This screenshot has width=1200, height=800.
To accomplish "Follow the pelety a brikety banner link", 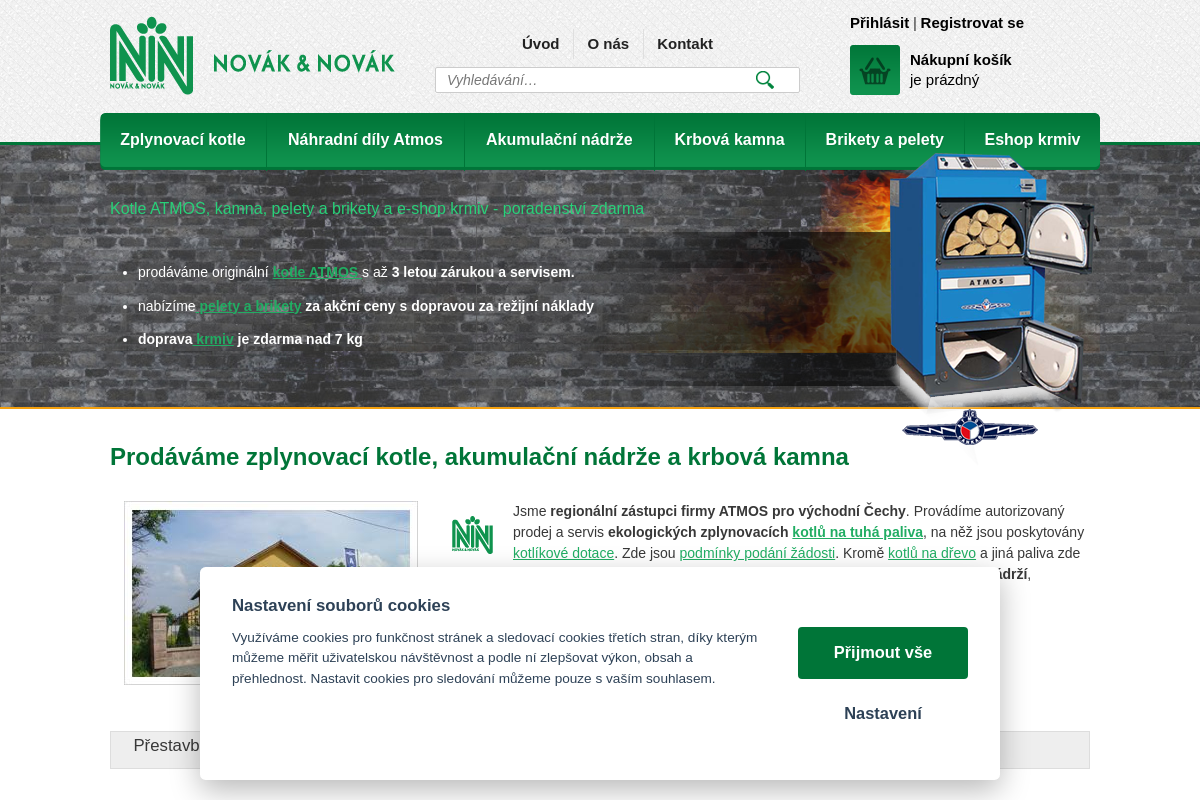I will [250, 306].
